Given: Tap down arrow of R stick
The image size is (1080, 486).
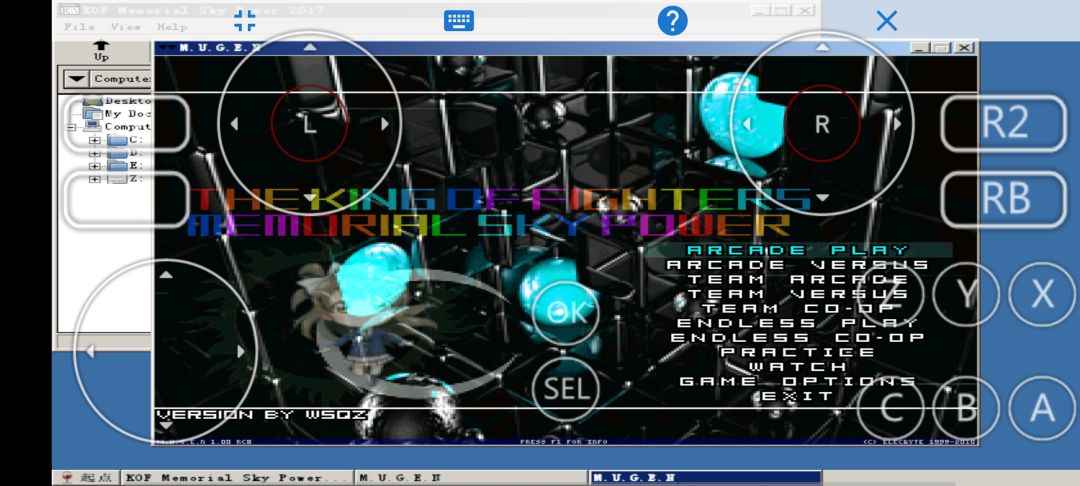Looking at the screenshot, I should (x=822, y=198).
